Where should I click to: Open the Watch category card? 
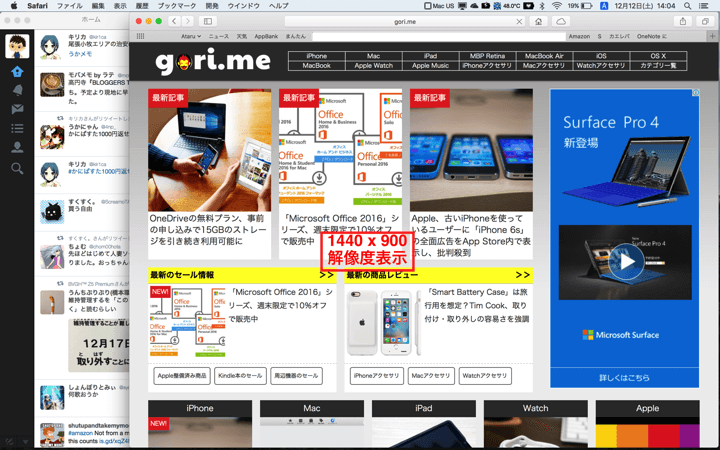(535, 425)
